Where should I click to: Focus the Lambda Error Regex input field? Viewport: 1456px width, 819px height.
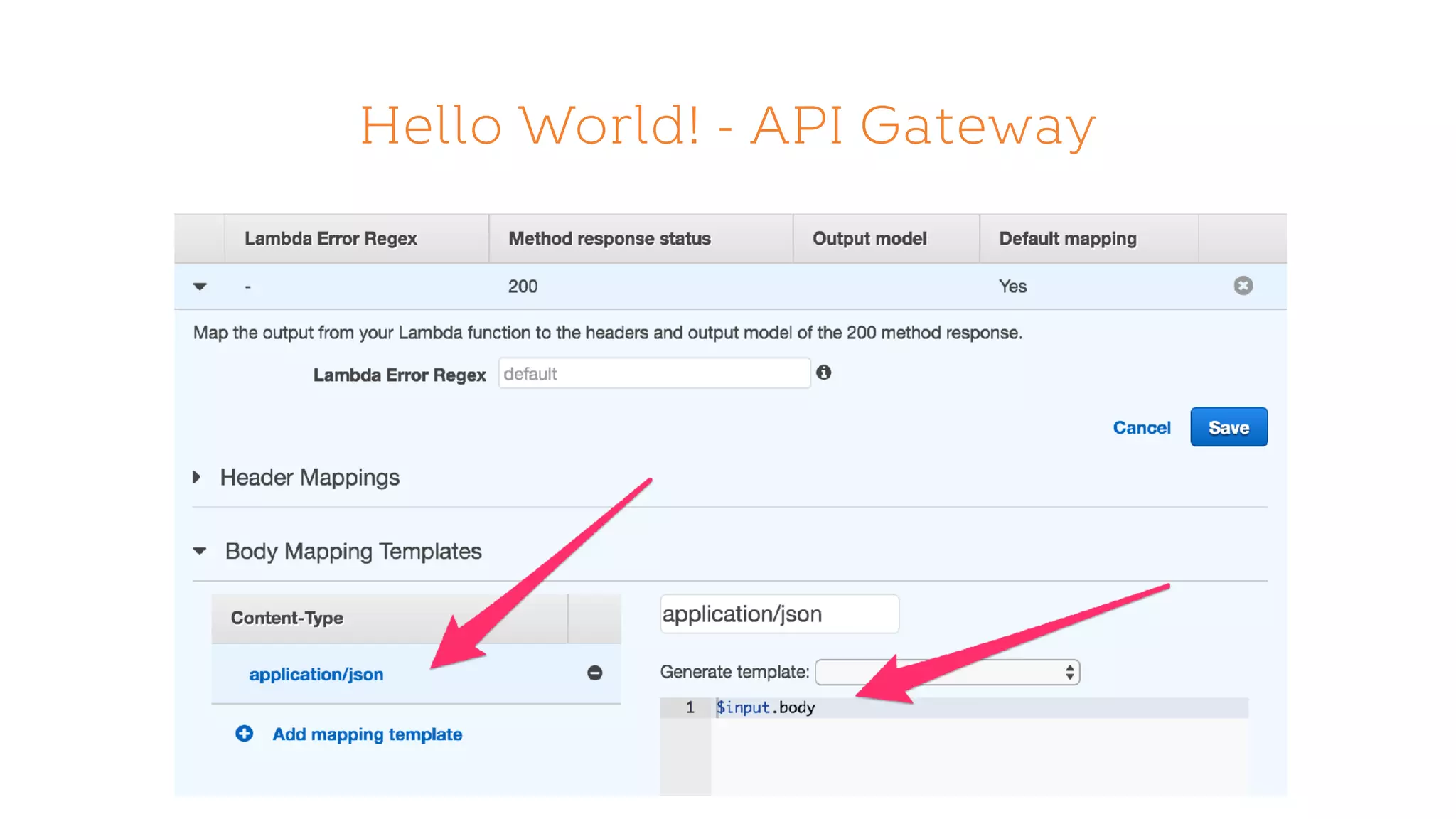pyautogui.click(x=654, y=373)
